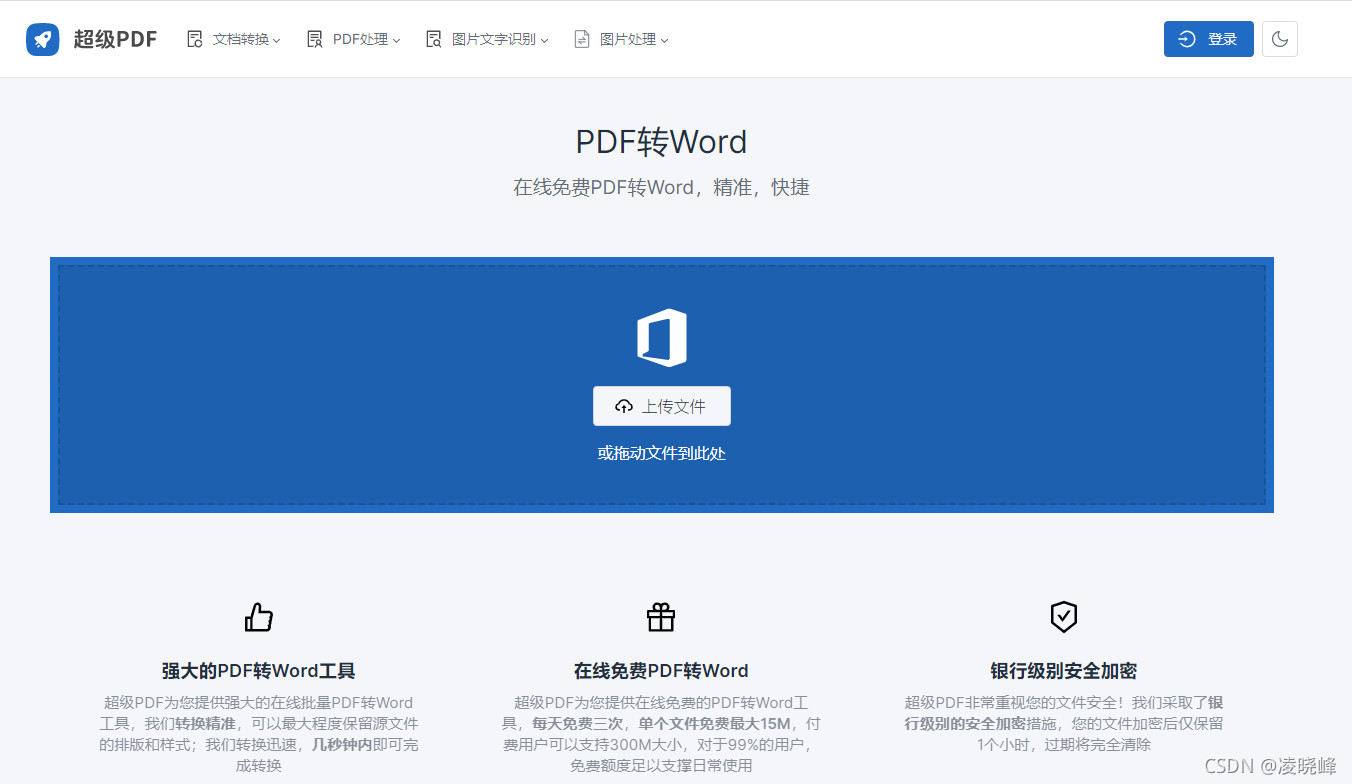Click the 登录 login button
The image size is (1352, 784).
1209,39
